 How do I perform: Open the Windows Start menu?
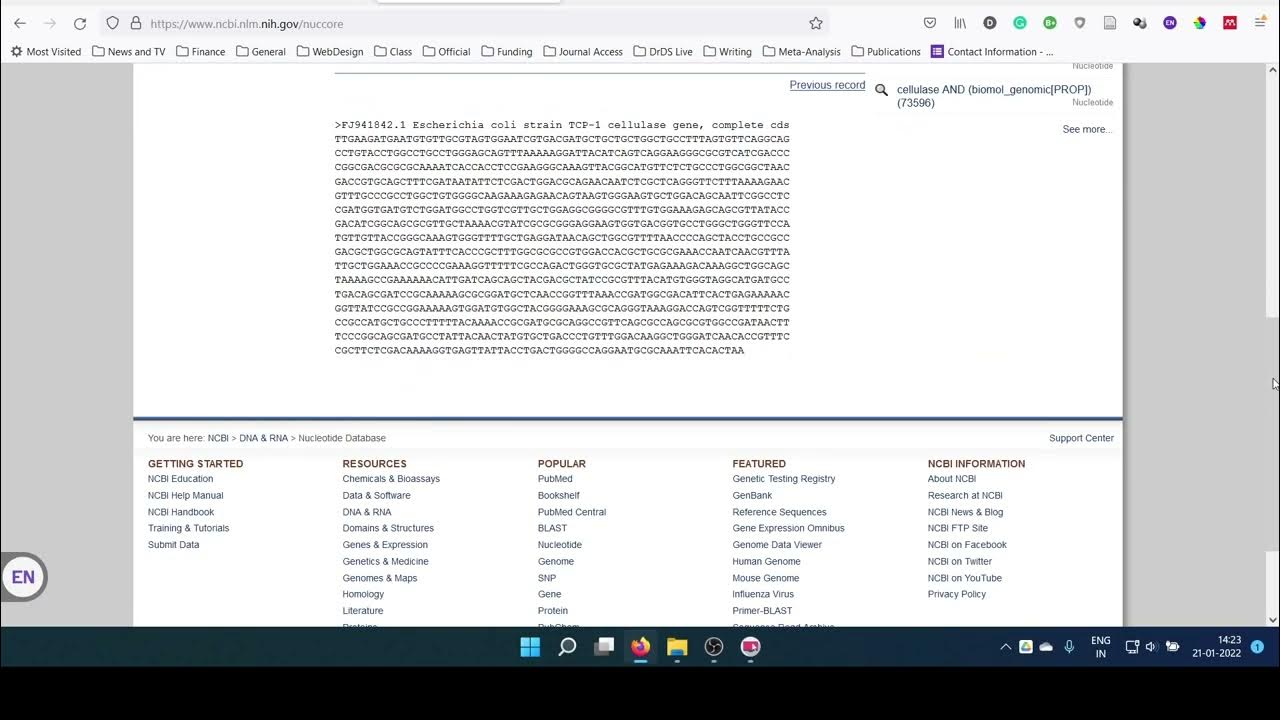pos(530,647)
